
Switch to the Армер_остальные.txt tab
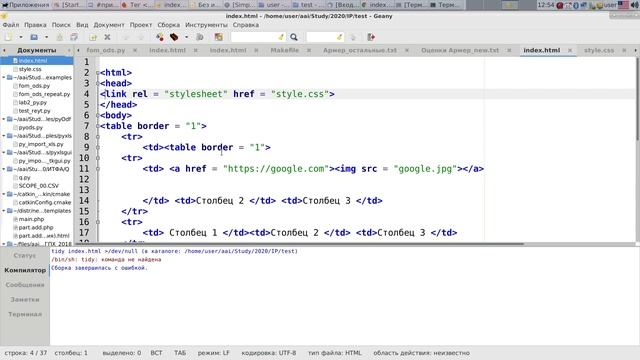(360, 50)
